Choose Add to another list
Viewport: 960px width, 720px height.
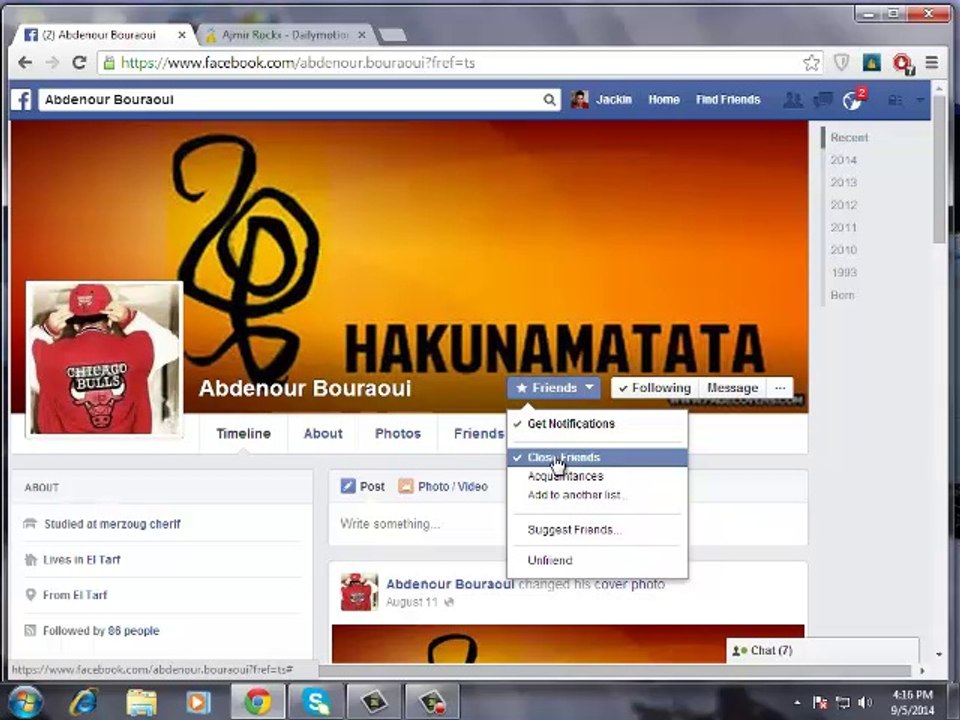coord(597,495)
